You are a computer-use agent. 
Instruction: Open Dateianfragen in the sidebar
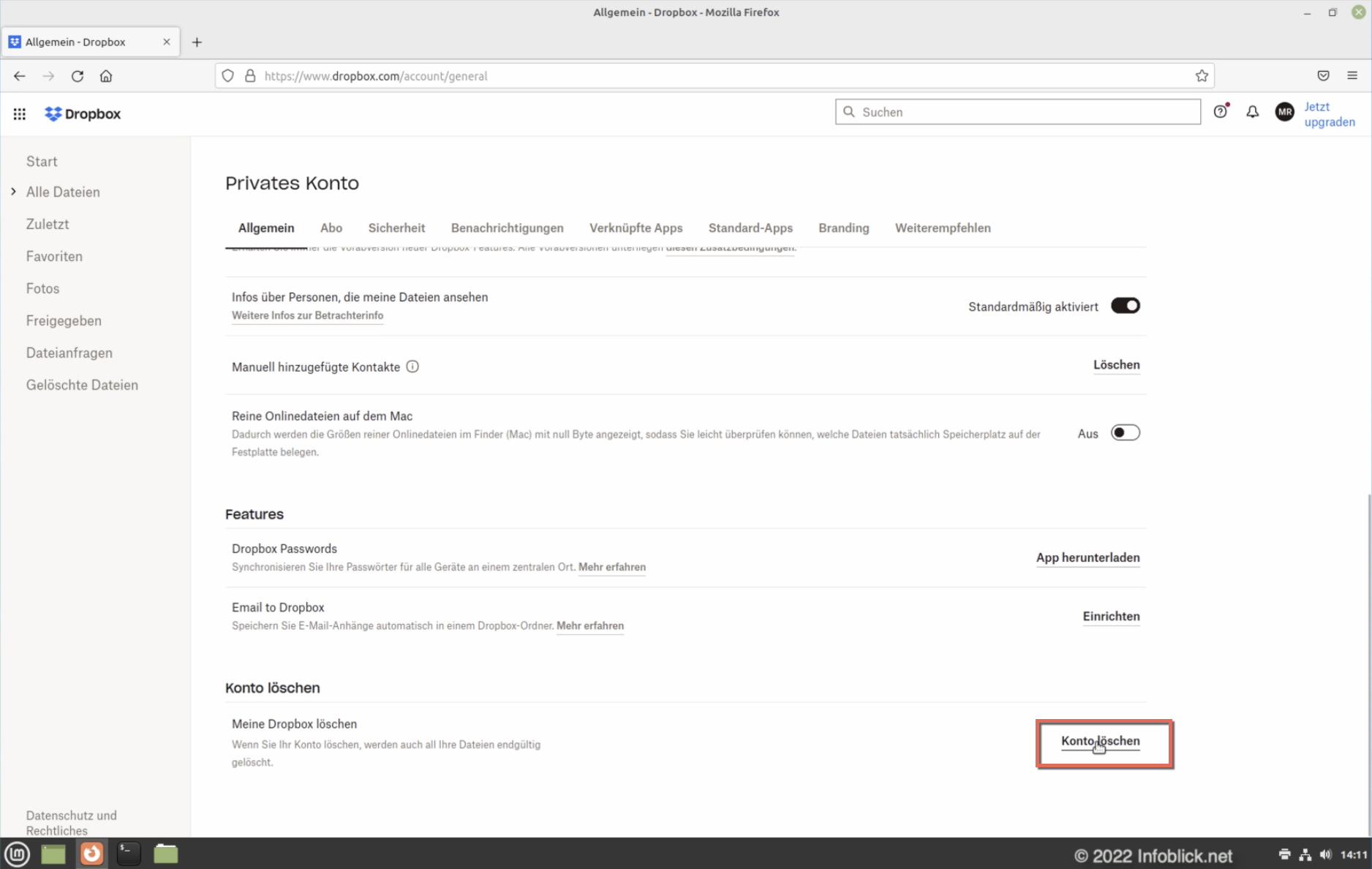(x=69, y=353)
